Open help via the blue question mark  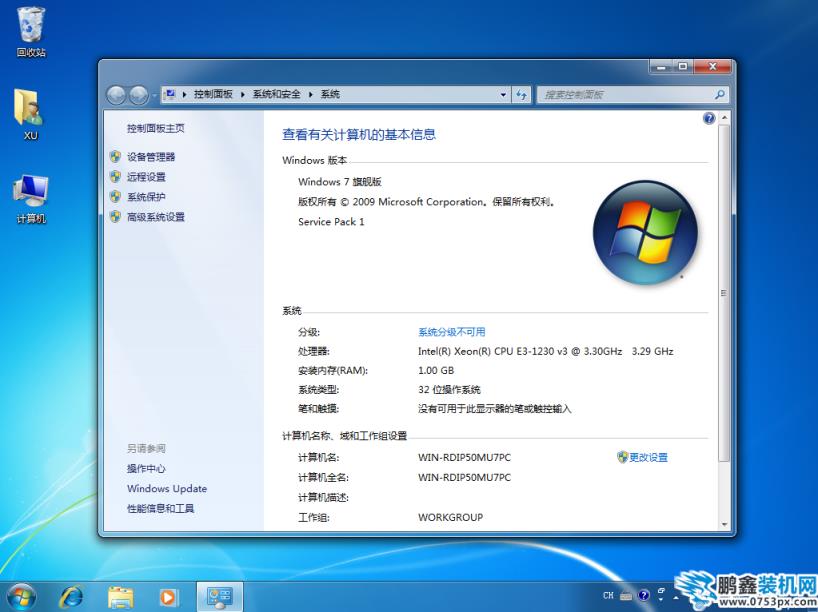point(709,118)
